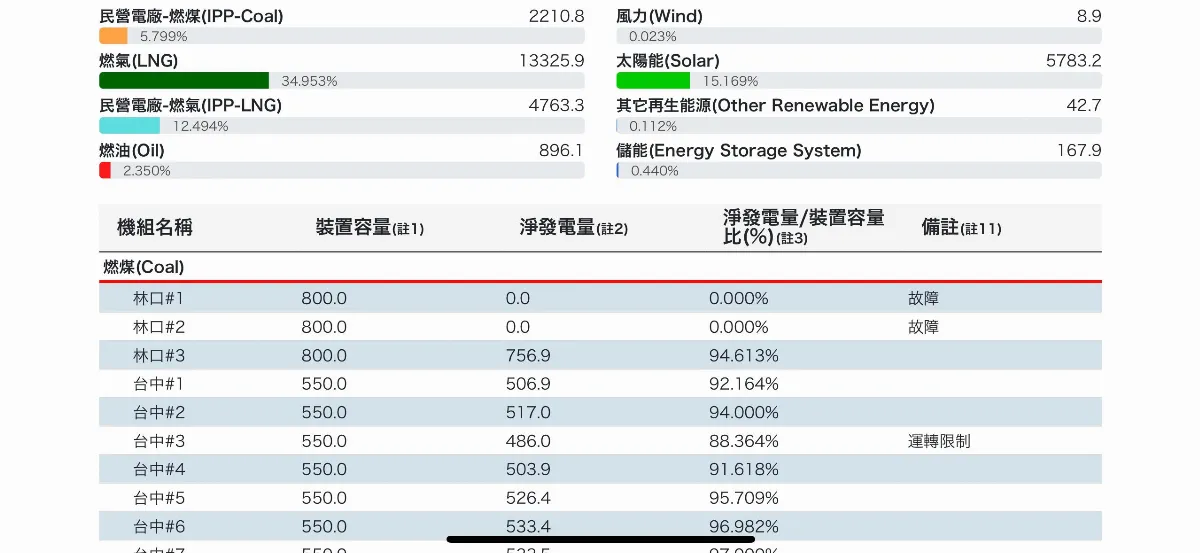
Task: Click the 故障 remark for 林口#2
Action: (x=924, y=327)
